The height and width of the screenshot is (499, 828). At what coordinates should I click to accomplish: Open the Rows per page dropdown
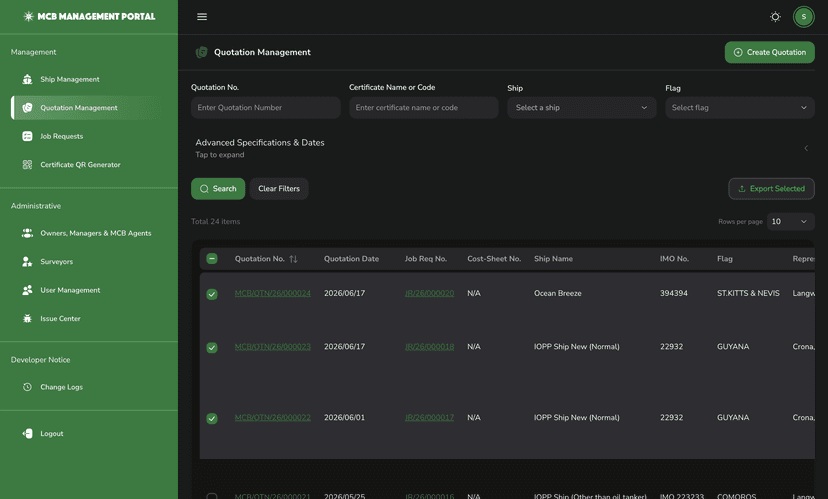[790, 222]
